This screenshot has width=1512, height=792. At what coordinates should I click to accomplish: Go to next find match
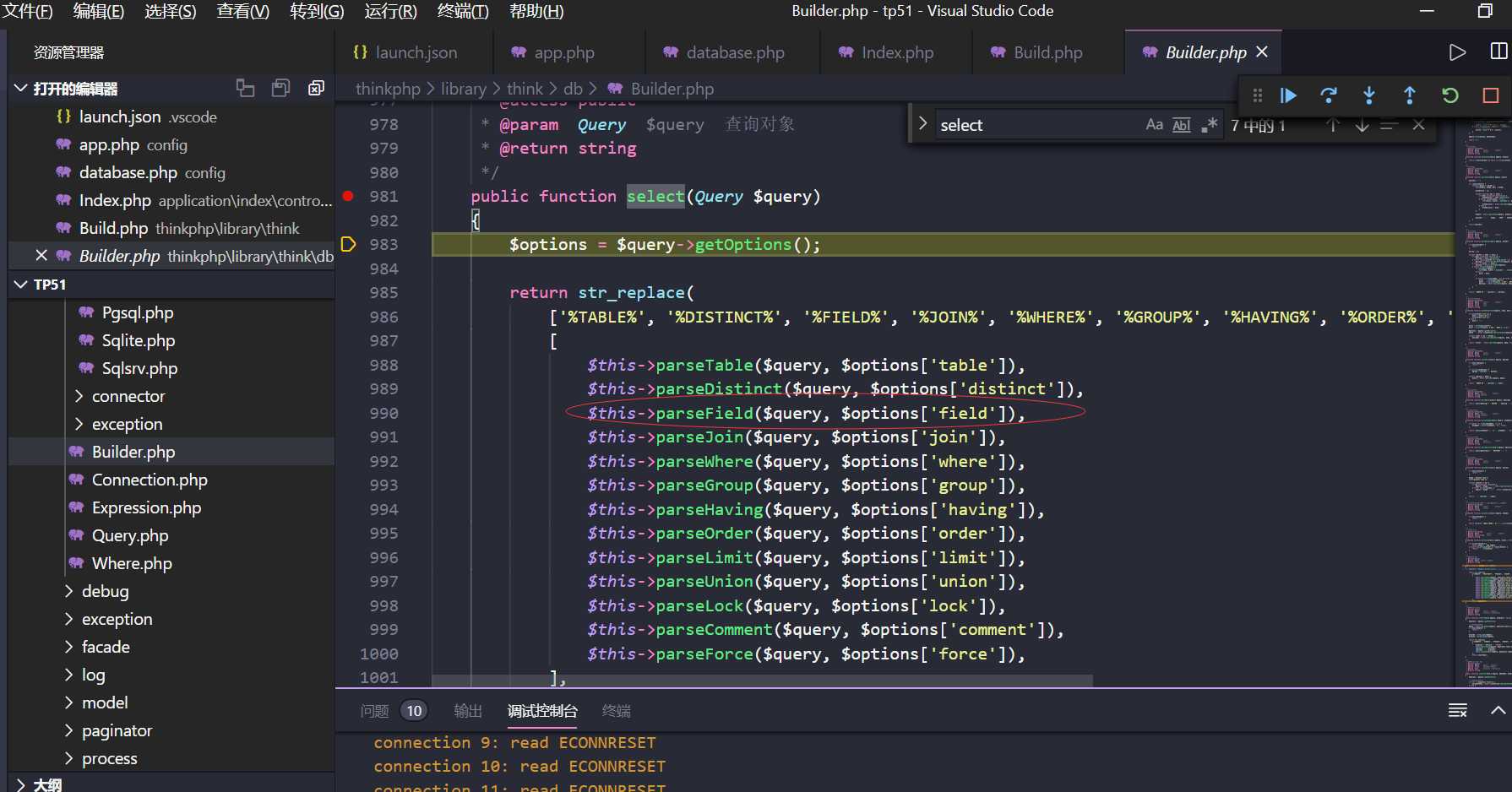tap(1362, 125)
